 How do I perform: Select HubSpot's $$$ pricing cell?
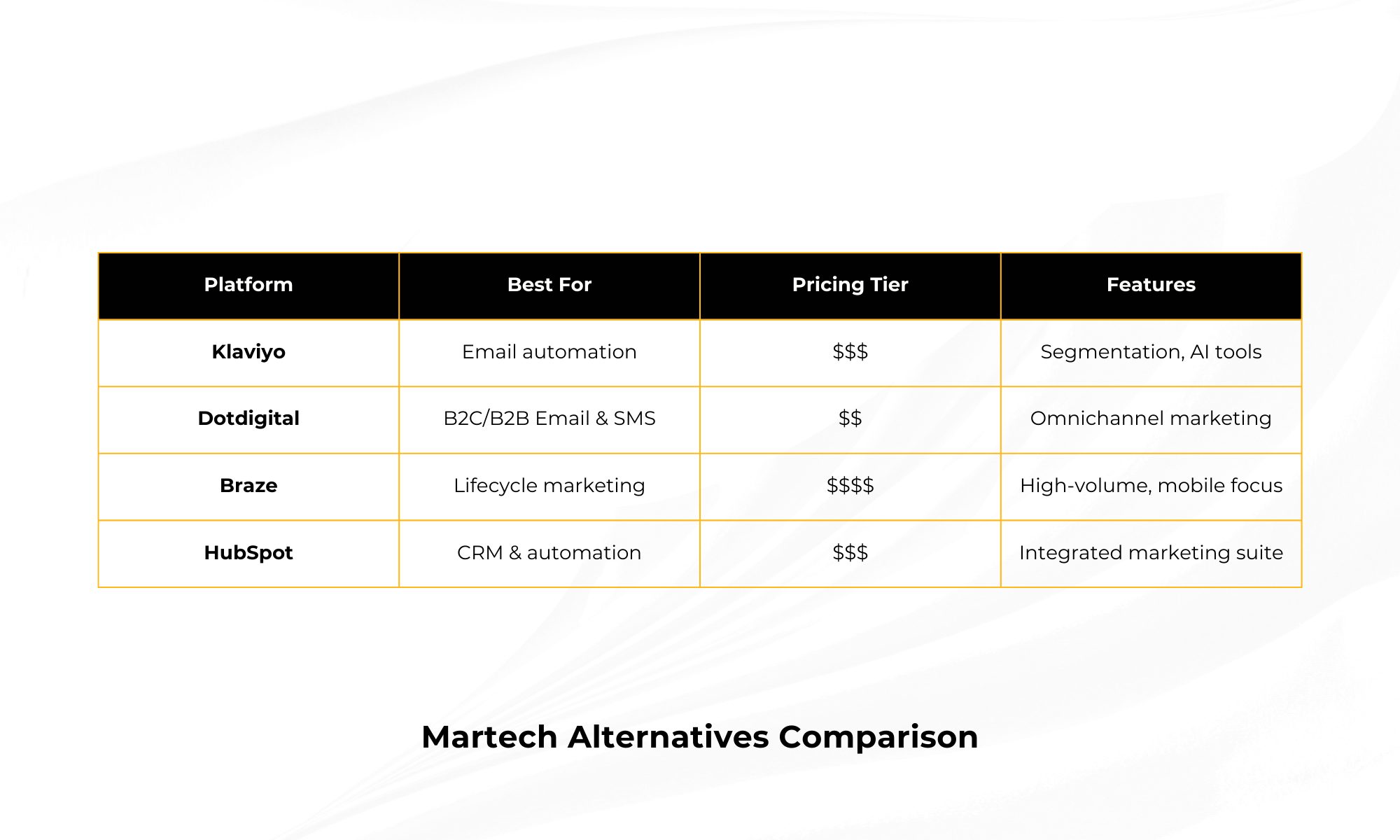[x=850, y=553]
